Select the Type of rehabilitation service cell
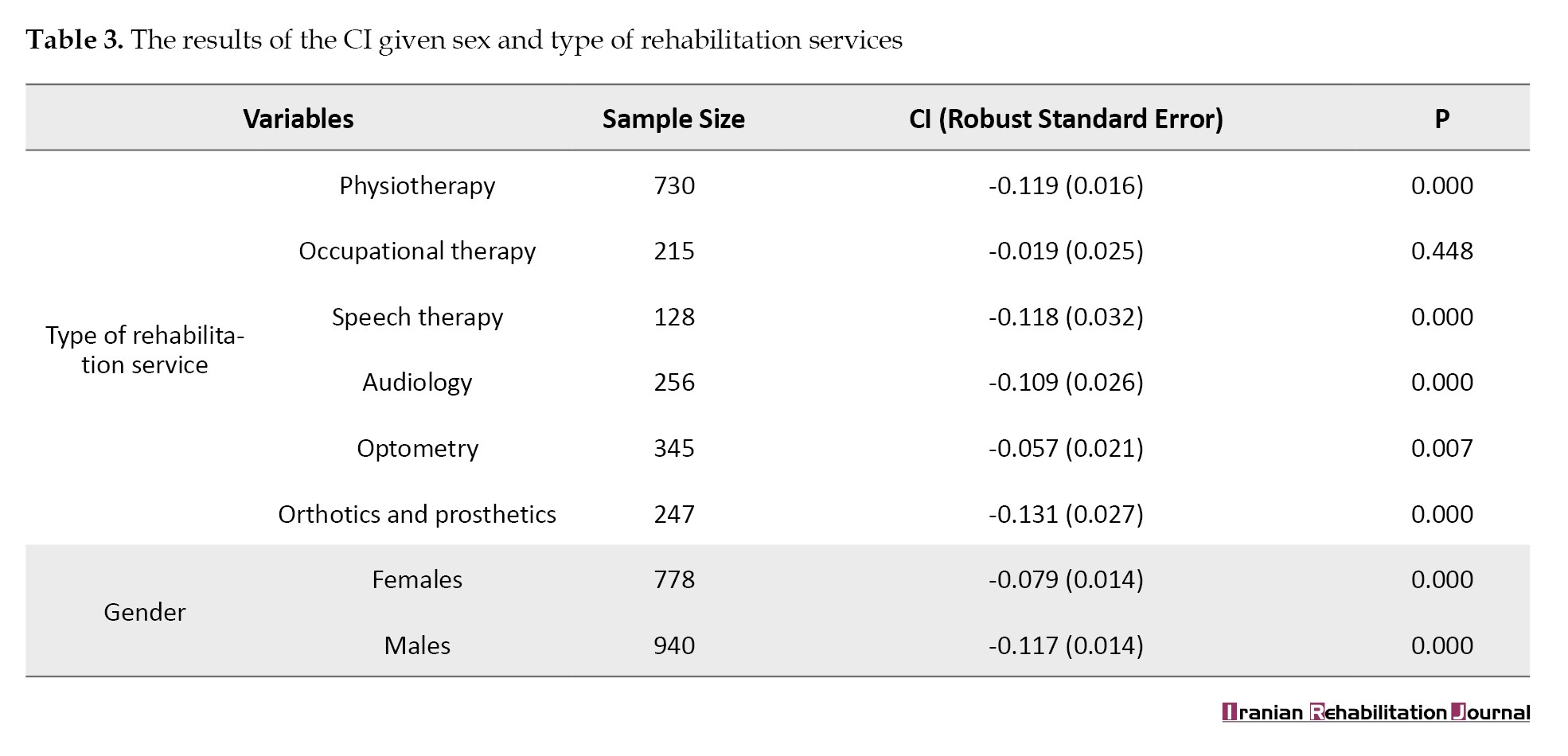This screenshot has width=1568, height=756. pos(145,349)
